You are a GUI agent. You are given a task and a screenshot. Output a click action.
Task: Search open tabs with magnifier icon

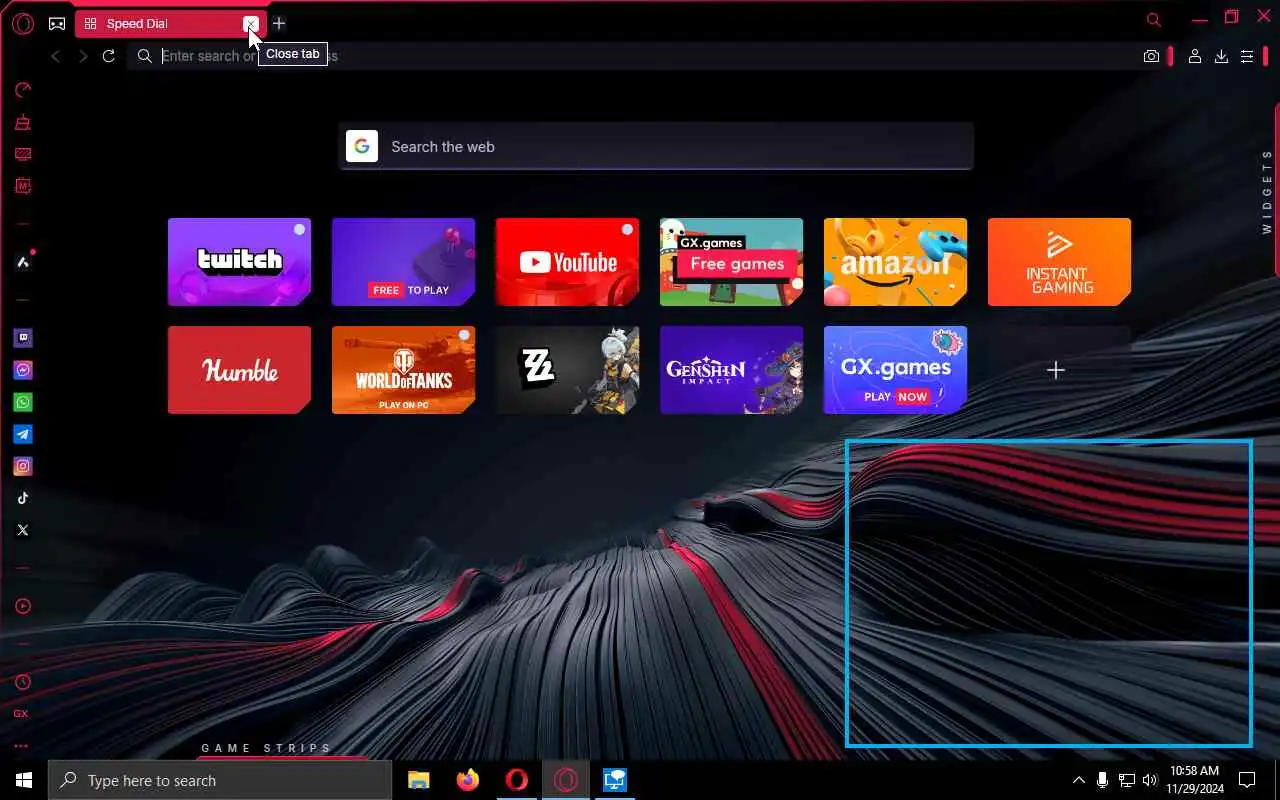click(x=1153, y=20)
